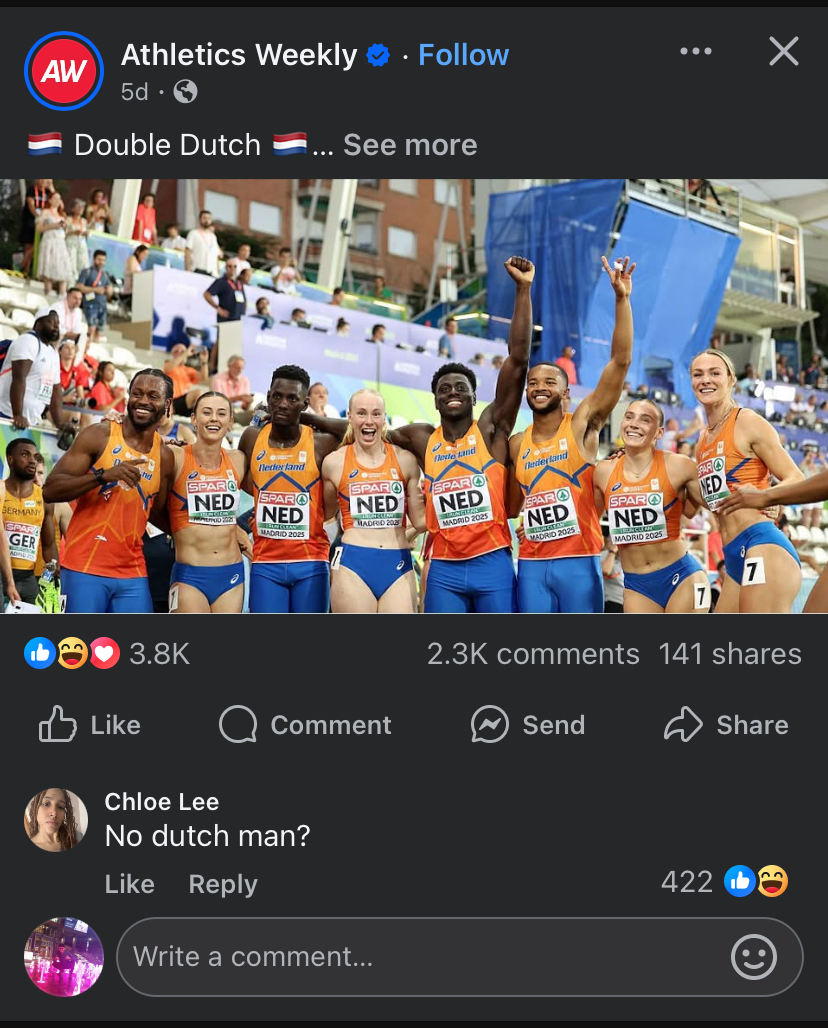Screen dimensions: 828x1028
Task: Click the Athletics Weekly AW logo avatar
Action: 64,71
